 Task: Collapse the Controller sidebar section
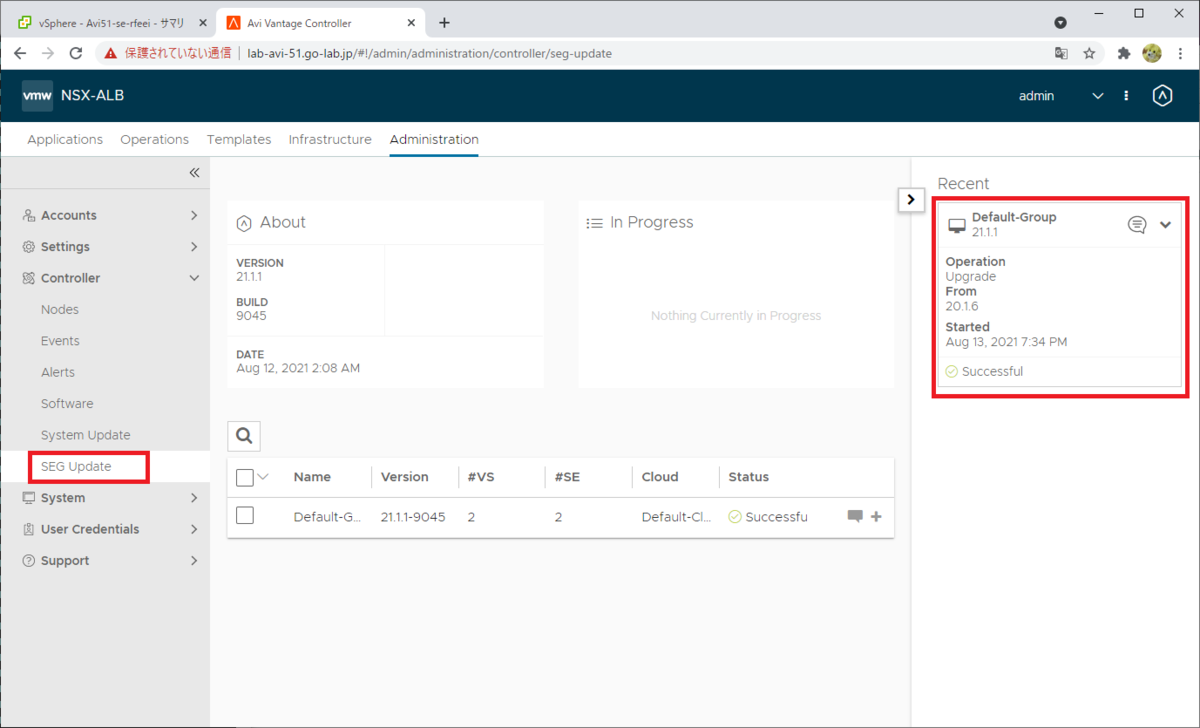click(105, 278)
